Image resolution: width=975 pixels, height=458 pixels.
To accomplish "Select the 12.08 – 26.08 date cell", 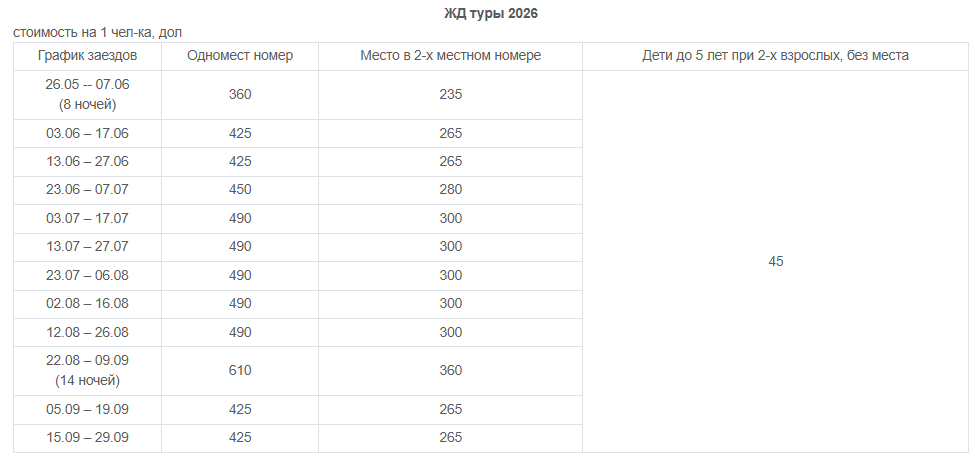I will 88,332.
